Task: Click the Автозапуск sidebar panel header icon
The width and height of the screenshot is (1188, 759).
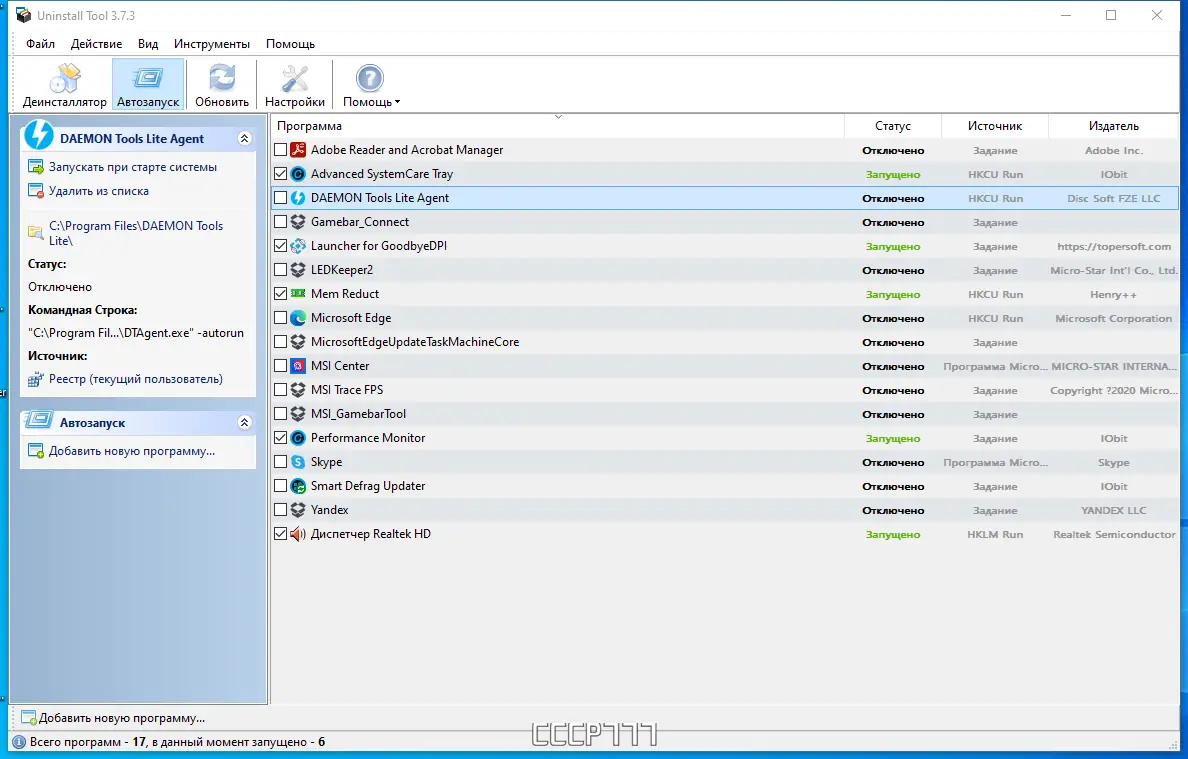Action: pyautogui.click(x=38, y=420)
